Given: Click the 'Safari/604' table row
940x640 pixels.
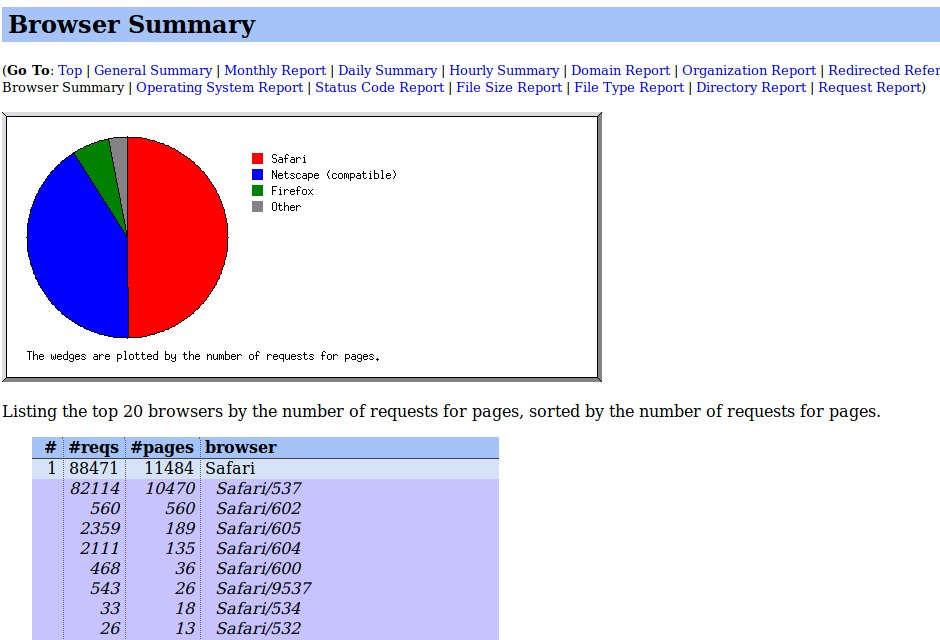Looking at the screenshot, I should 265,548.
